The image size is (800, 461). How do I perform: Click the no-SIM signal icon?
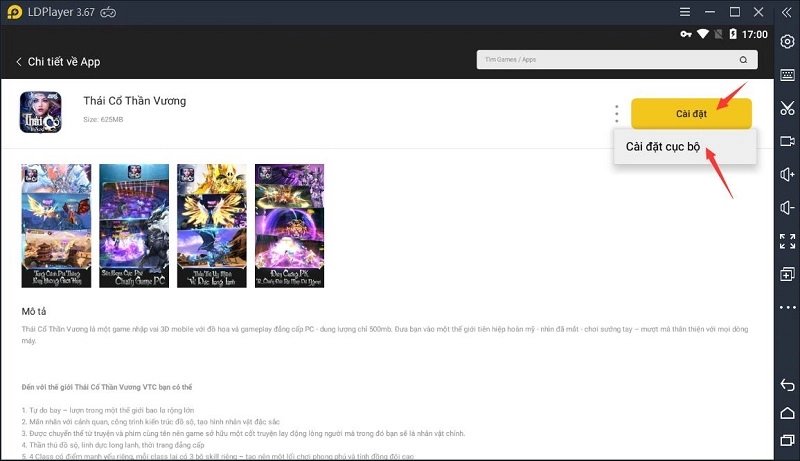(x=718, y=34)
